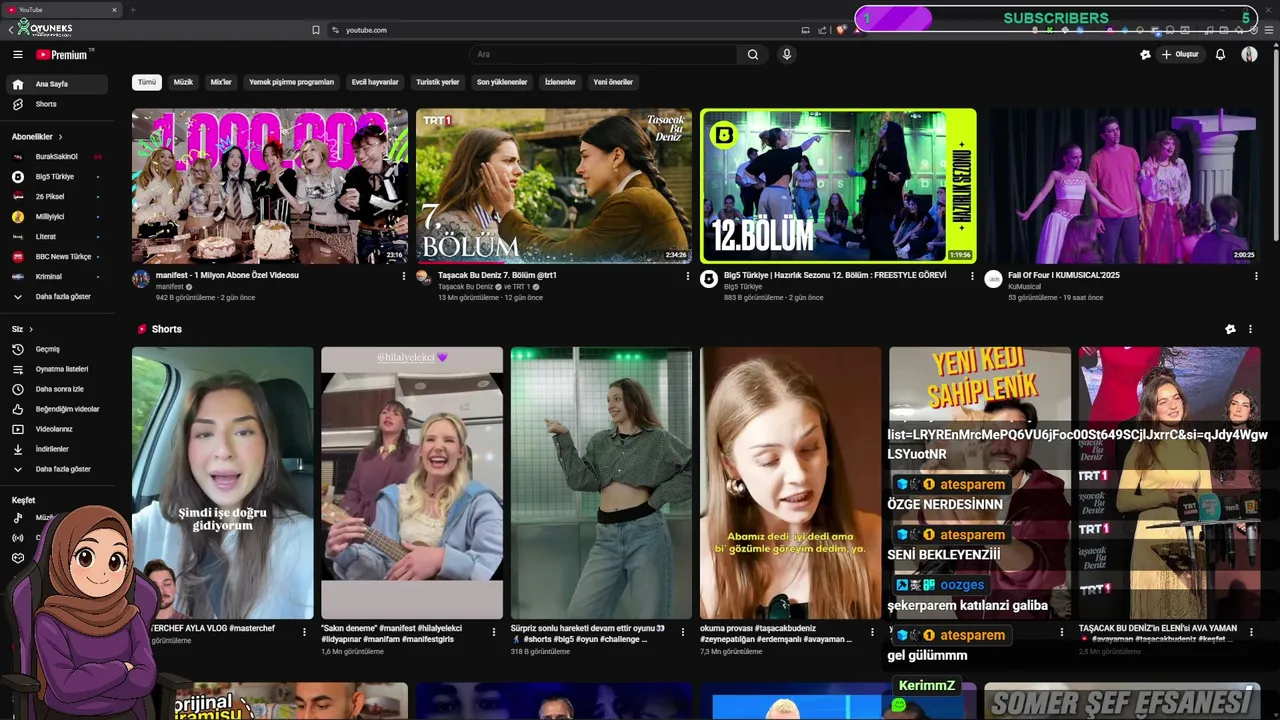Screen dimensions: 1280x720
Task: Open BurakSakinOl subscription channel
Action: coord(56,157)
